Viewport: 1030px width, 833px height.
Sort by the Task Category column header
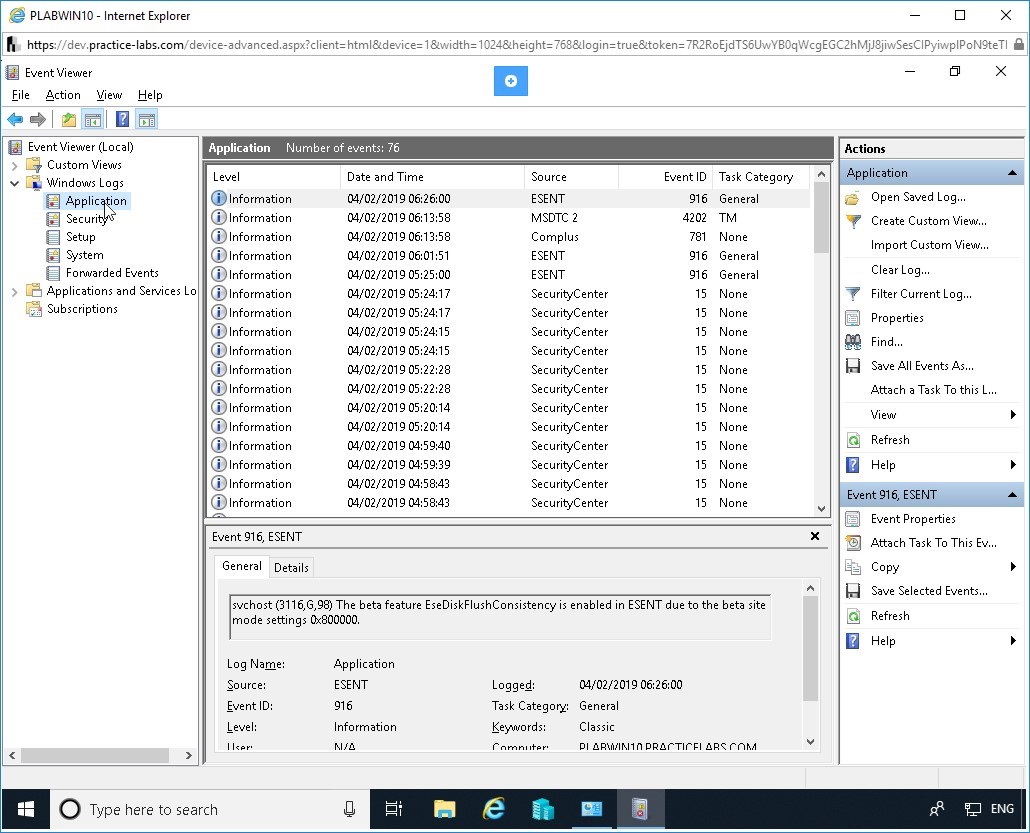tap(761, 177)
